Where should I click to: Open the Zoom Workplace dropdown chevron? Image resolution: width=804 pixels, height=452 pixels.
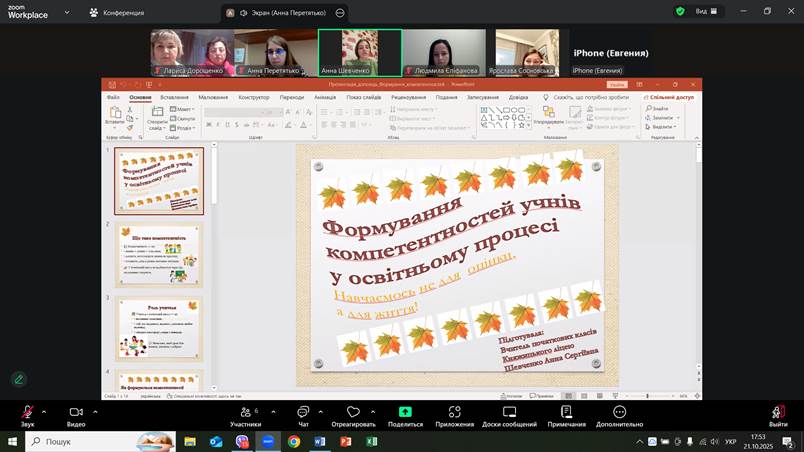point(67,12)
